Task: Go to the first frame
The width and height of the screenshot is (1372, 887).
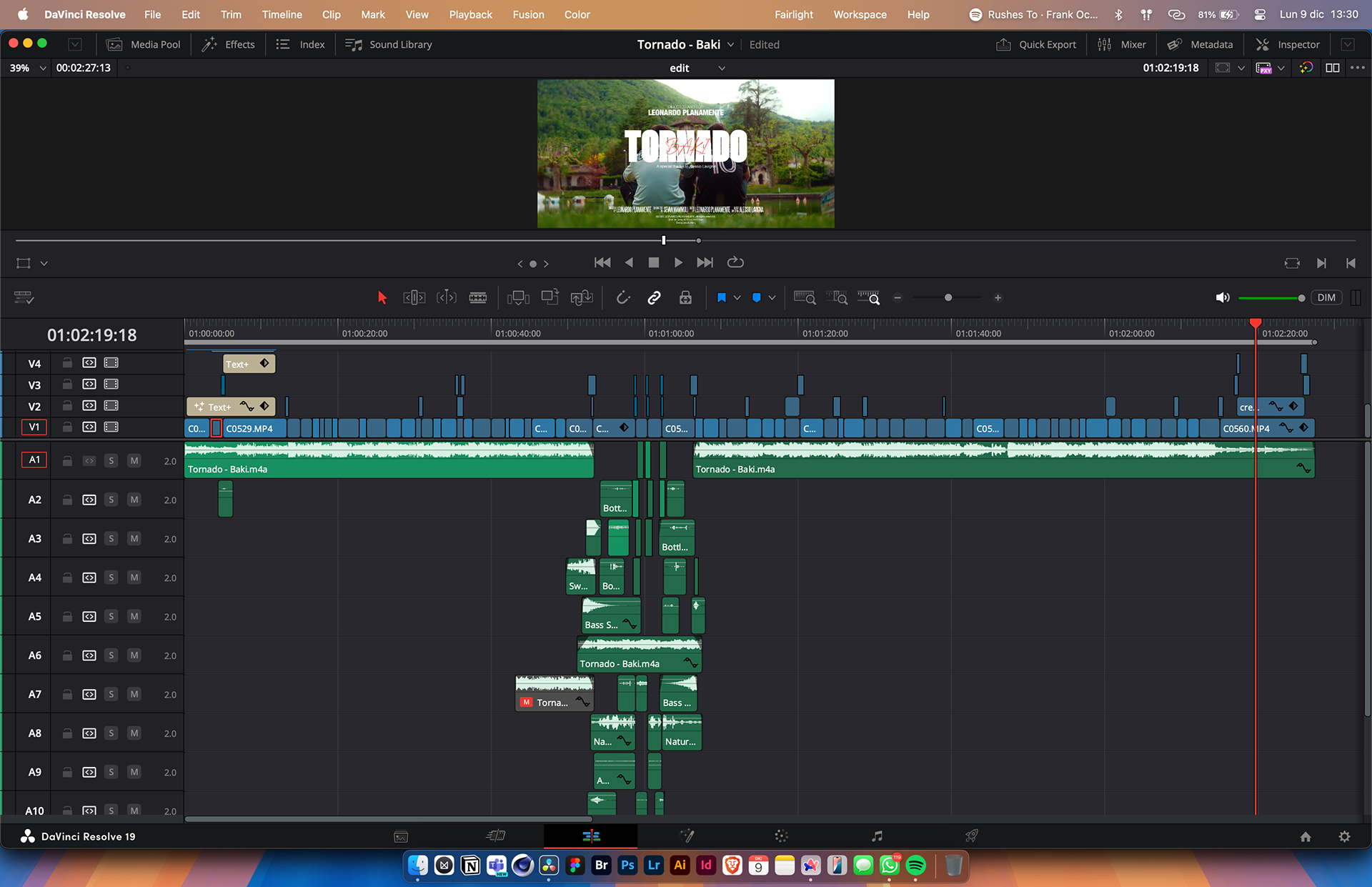Action: point(602,263)
